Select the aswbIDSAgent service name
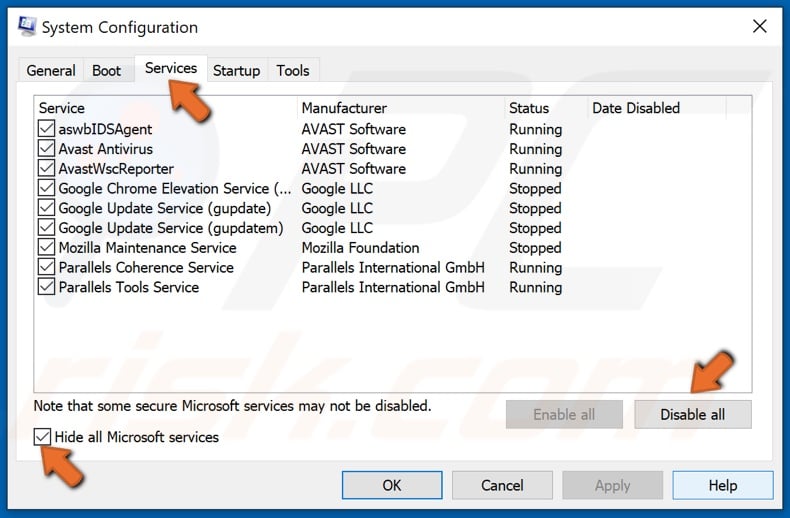This screenshot has width=790, height=518. pyautogui.click(x=105, y=129)
